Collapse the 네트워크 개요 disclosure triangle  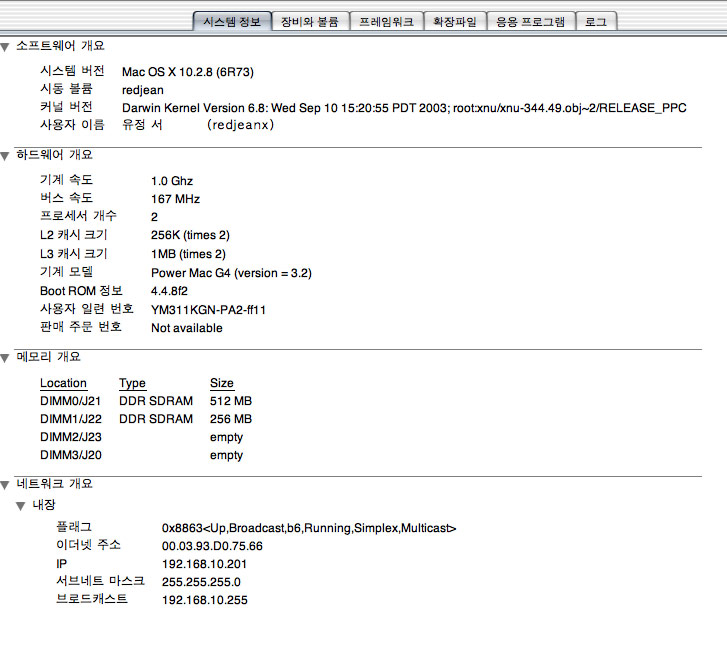(7, 484)
